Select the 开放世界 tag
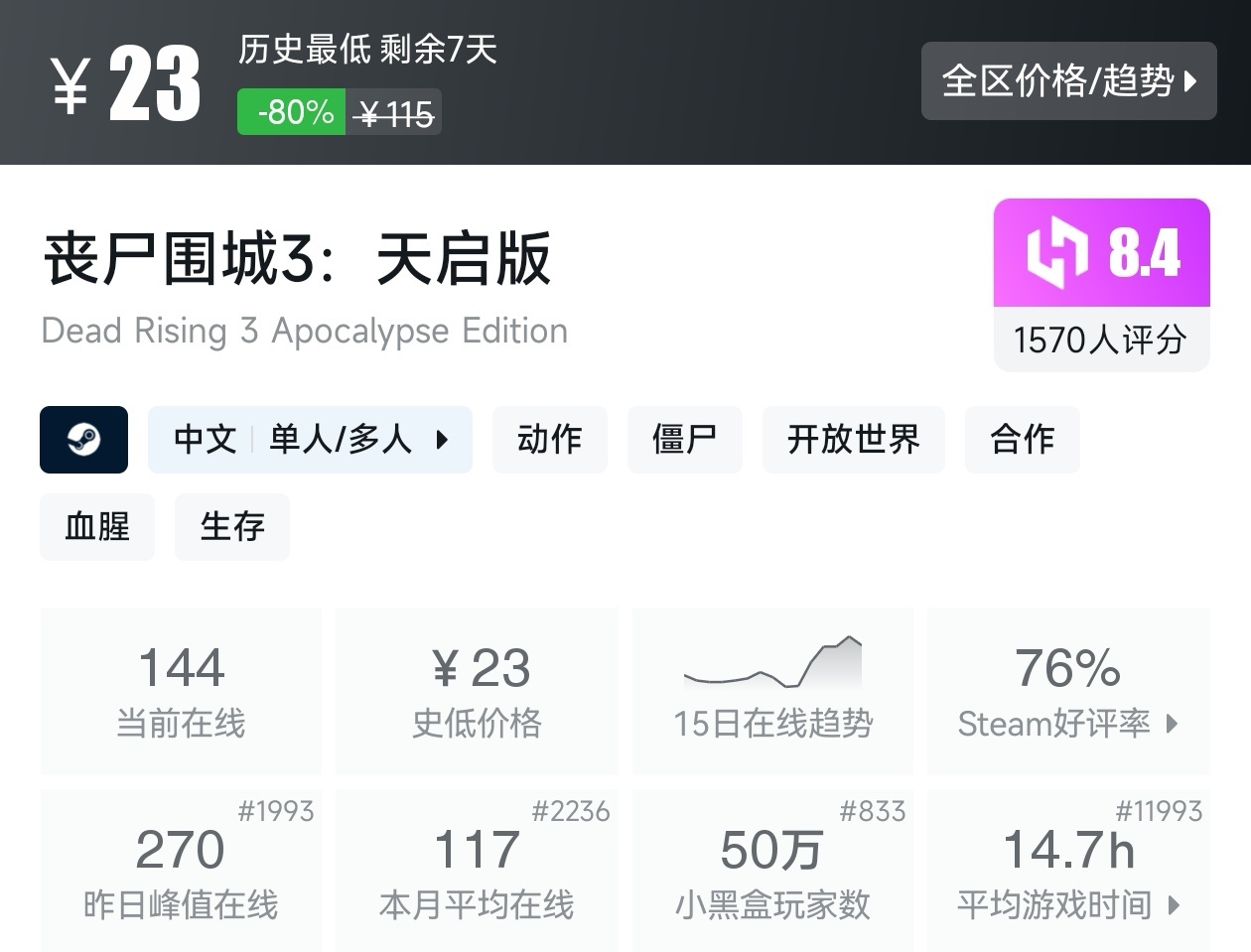This screenshot has height=952, width=1251. (x=854, y=439)
